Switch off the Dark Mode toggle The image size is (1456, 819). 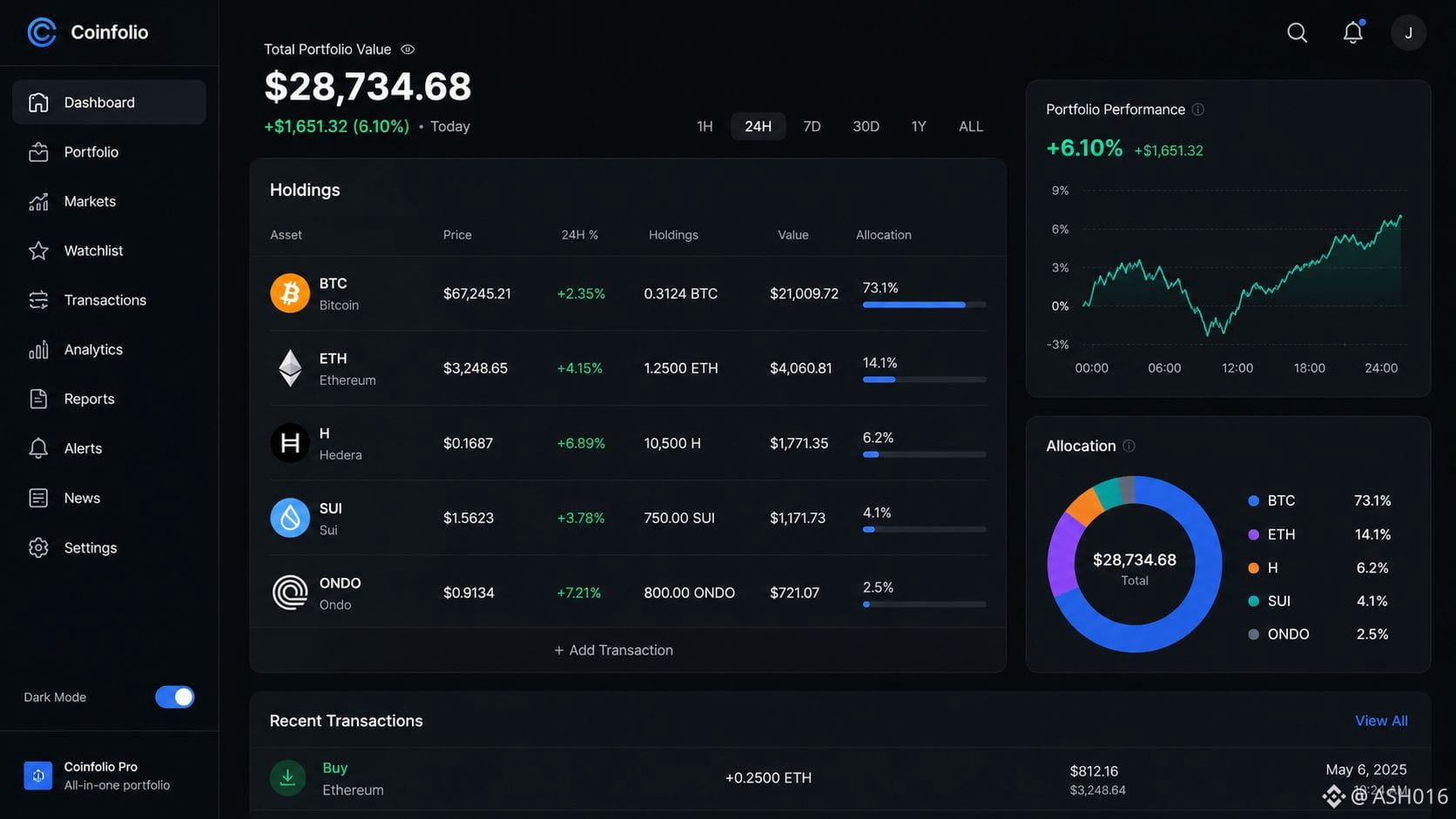pos(175,697)
